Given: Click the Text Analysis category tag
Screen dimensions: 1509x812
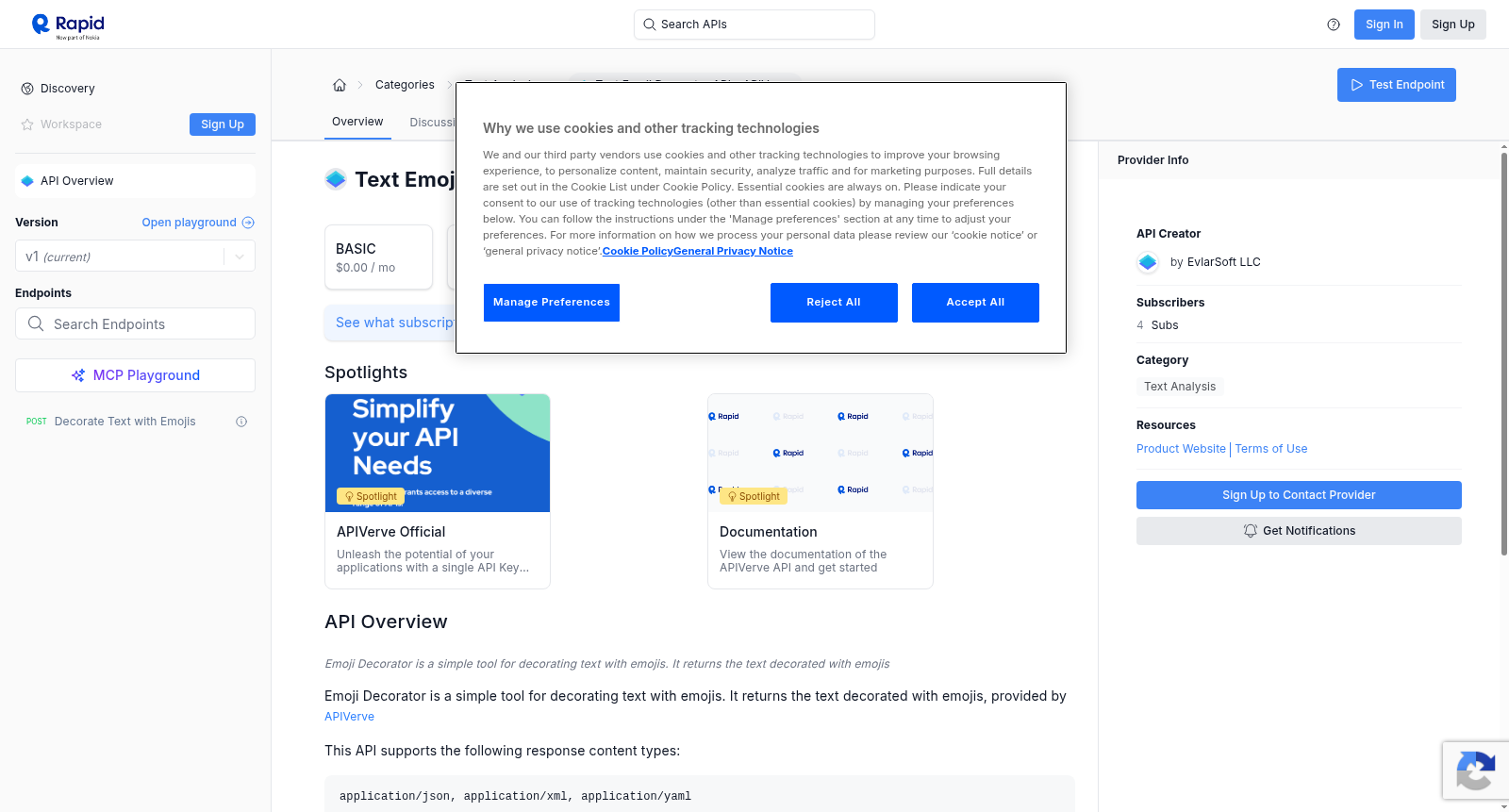Looking at the screenshot, I should (x=1180, y=387).
